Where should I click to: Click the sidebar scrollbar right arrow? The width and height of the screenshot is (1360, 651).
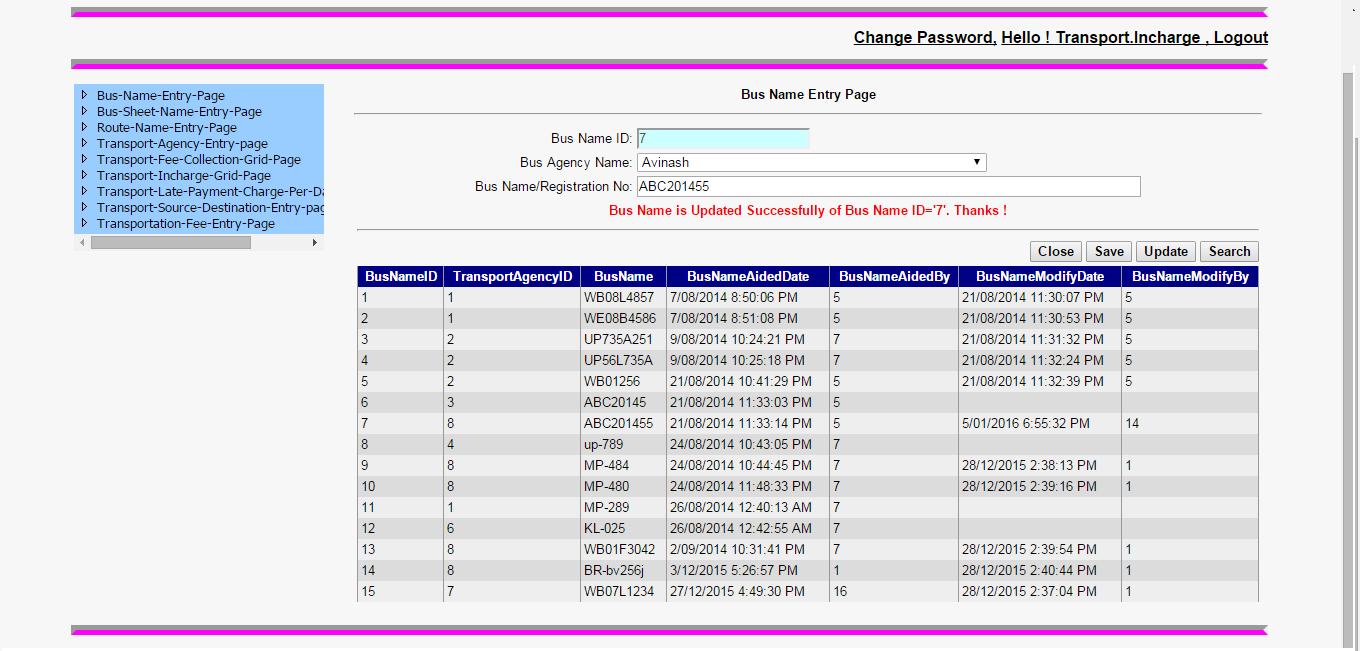pyautogui.click(x=316, y=243)
